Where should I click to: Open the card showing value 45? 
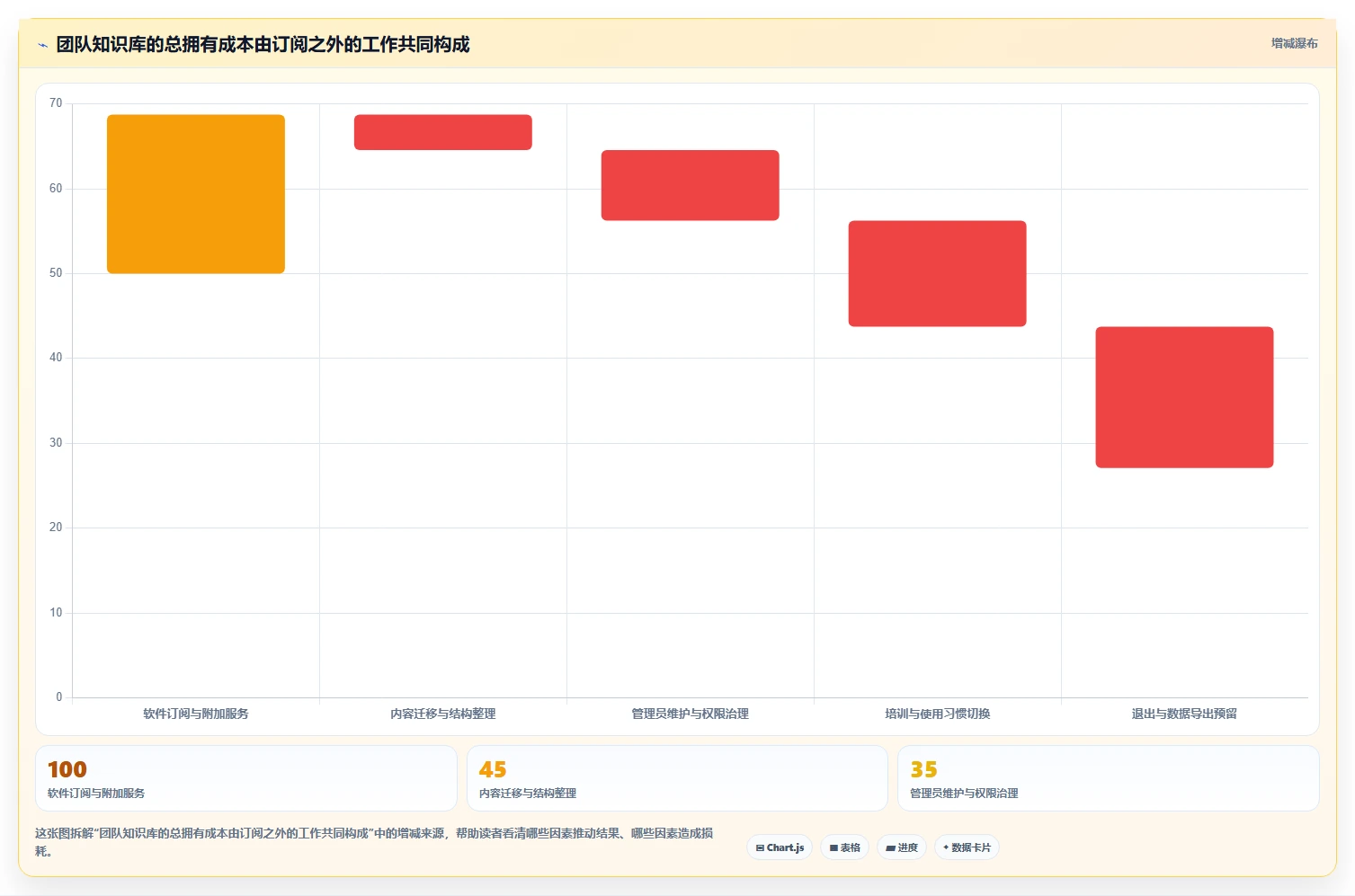pyautogui.click(x=677, y=778)
